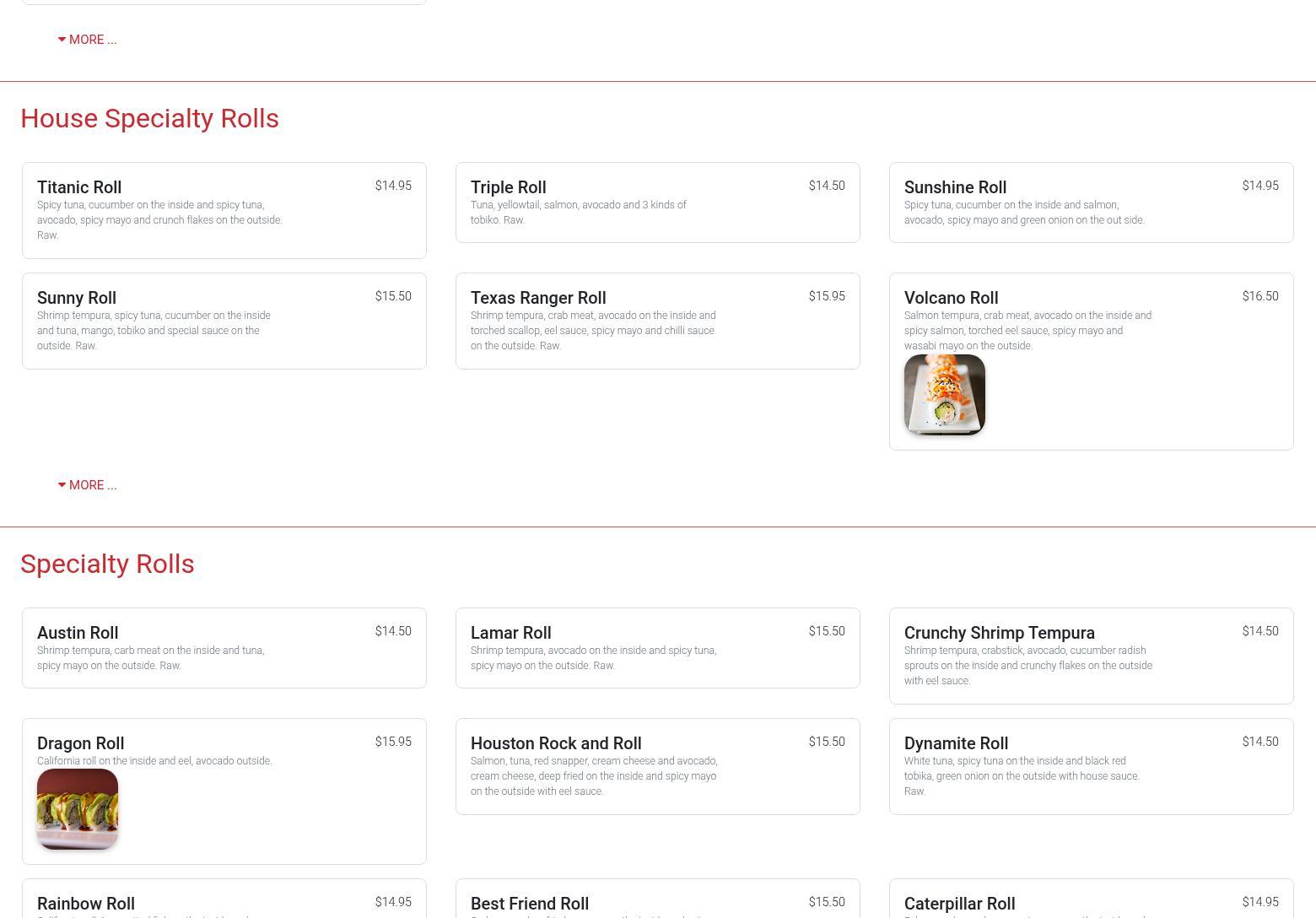Choose the Sunshine Roll item
Image resolution: width=1316 pixels, height=918 pixels.
[x=1092, y=202]
